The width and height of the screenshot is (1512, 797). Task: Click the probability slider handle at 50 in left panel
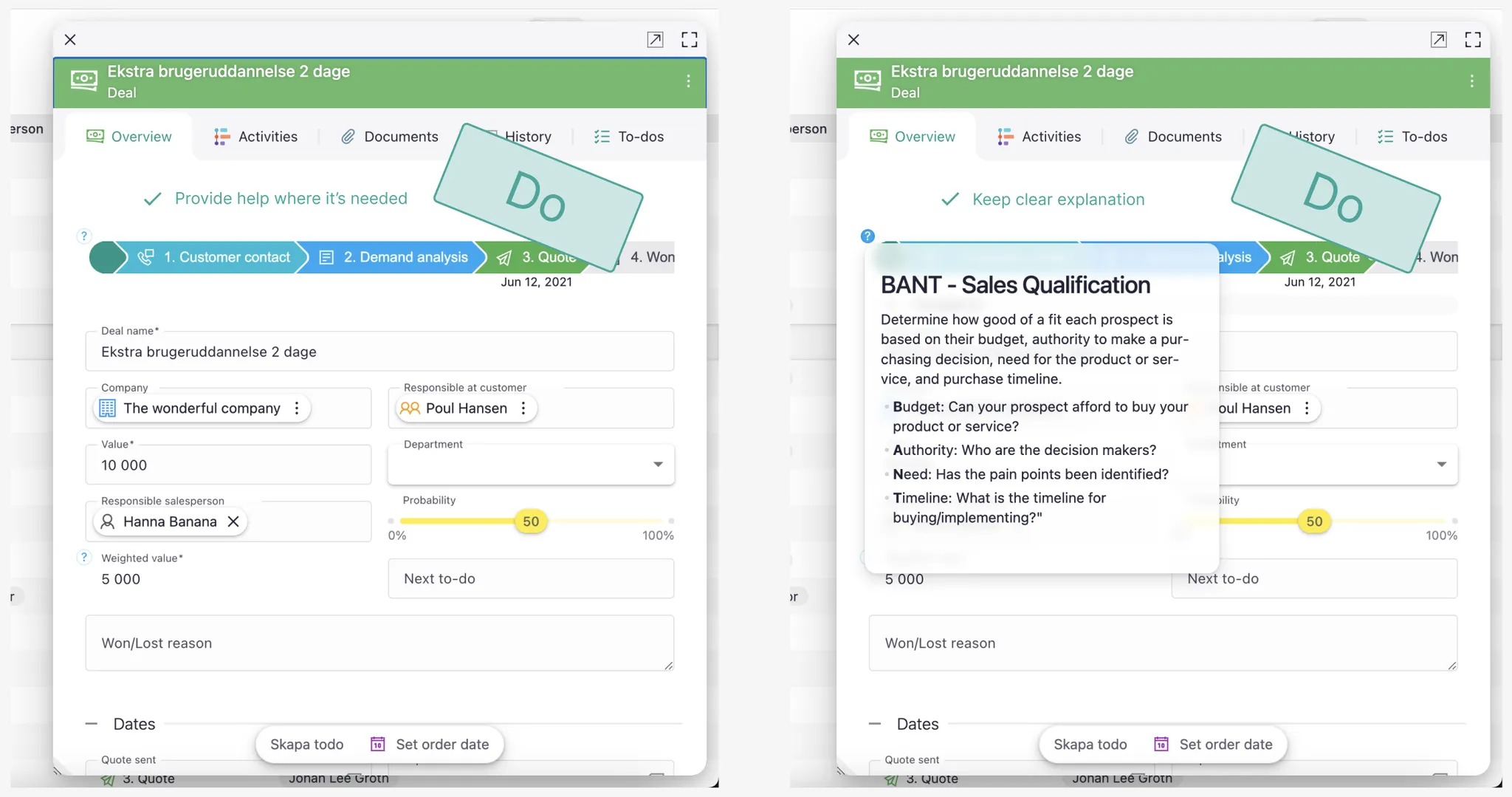(x=531, y=521)
